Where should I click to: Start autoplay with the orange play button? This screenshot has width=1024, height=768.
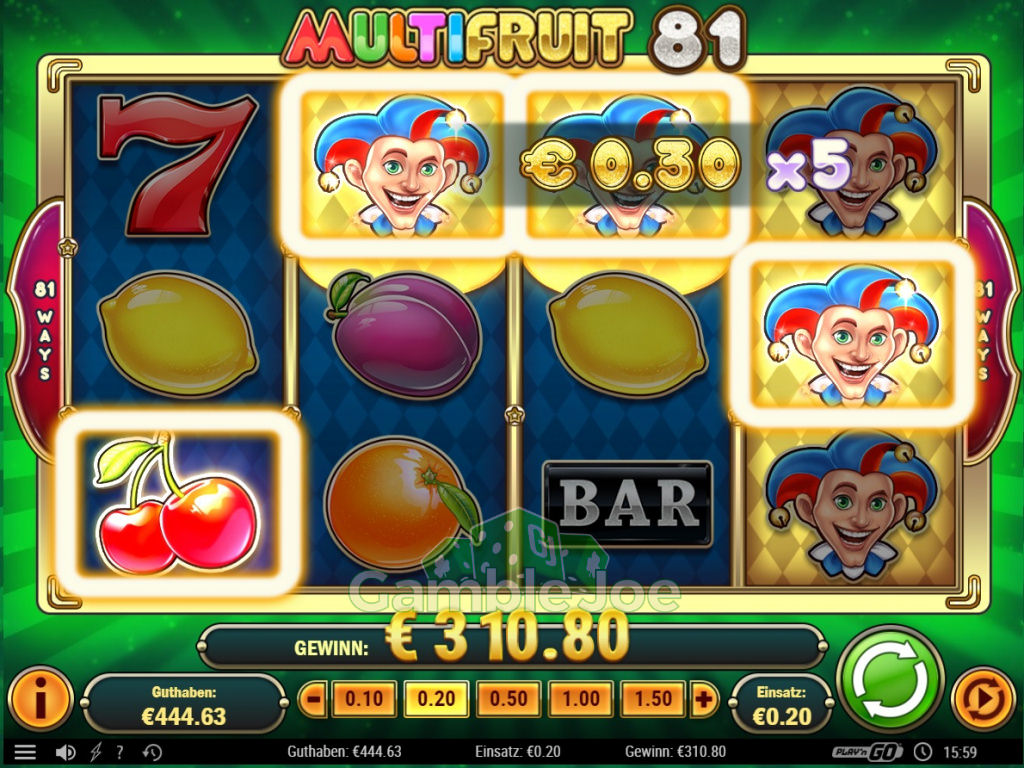983,699
